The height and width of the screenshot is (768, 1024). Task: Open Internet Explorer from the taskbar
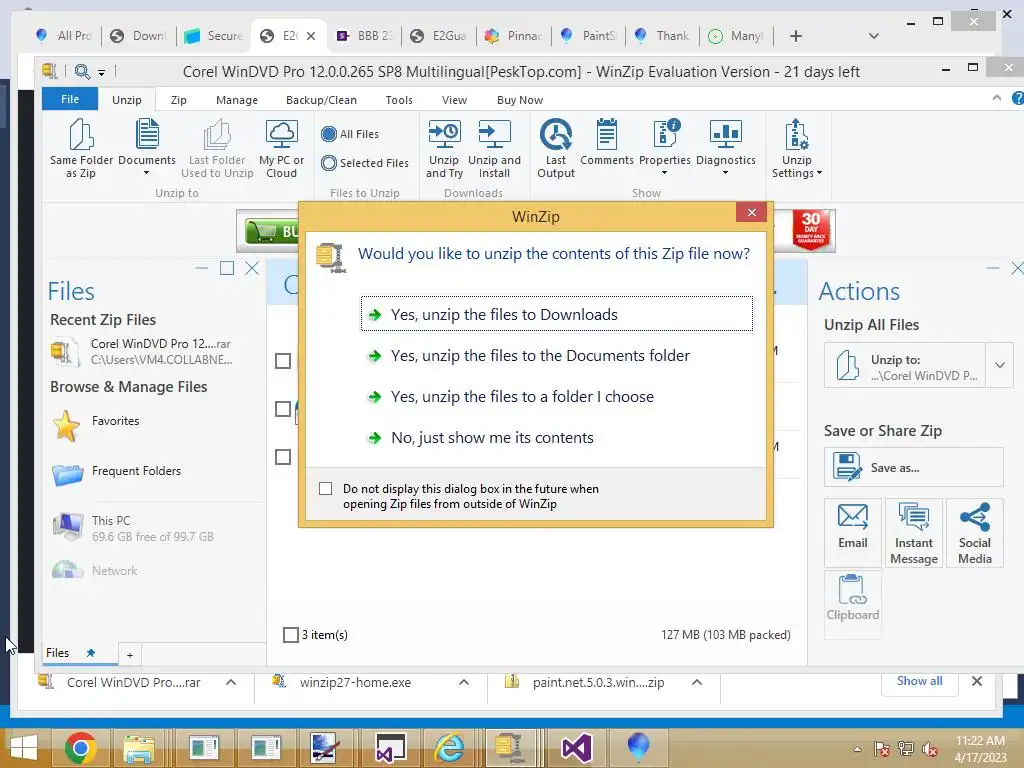pyautogui.click(x=449, y=748)
